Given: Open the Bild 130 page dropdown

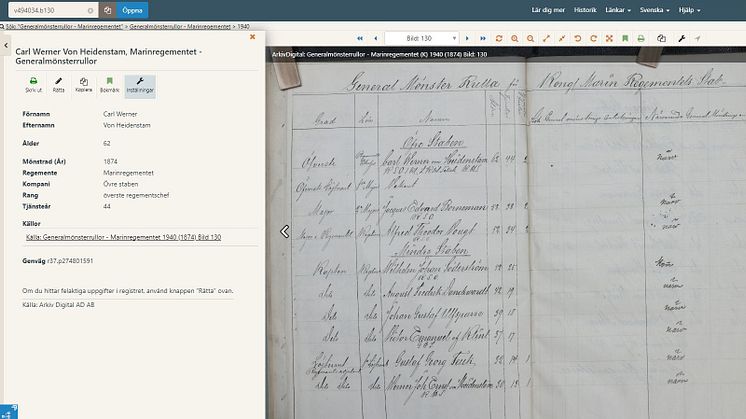Looking at the screenshot, I should (x=421, y=38).
